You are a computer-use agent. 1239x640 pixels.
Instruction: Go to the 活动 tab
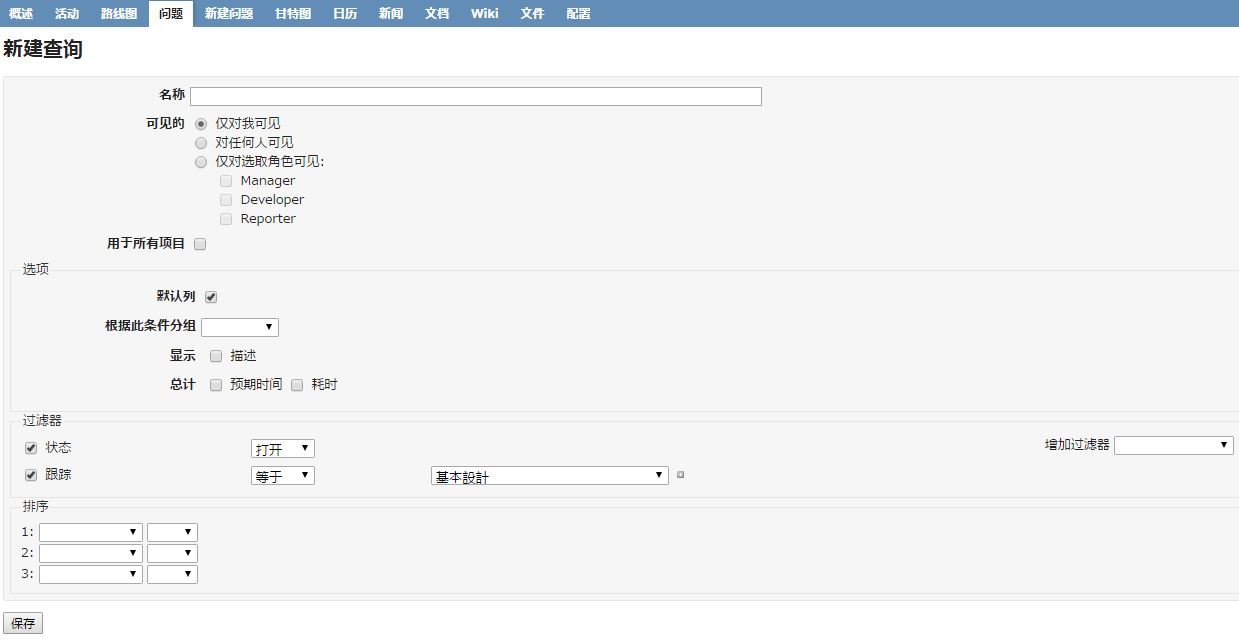click(67, 14)
